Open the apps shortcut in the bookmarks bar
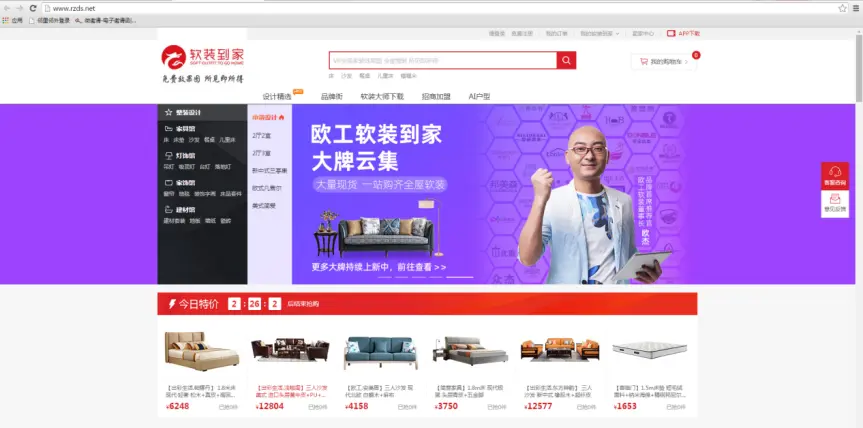 click(13, 20)
